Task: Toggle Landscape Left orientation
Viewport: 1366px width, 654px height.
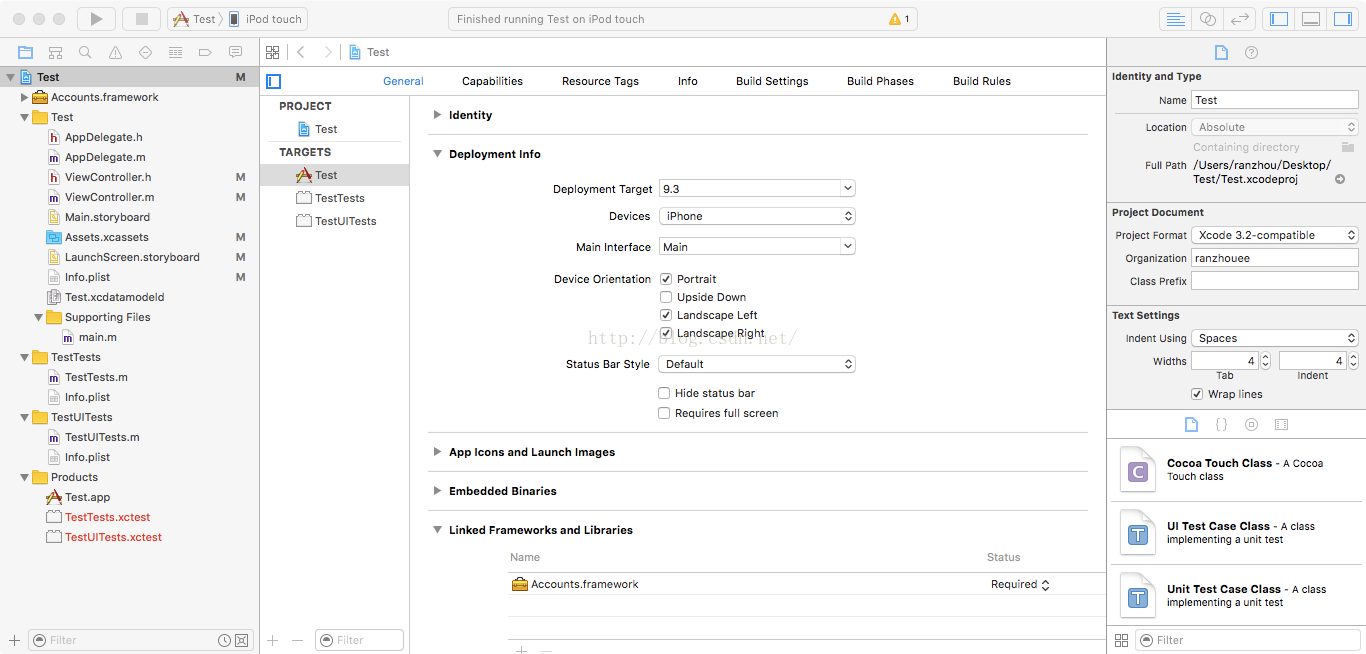Action: pyautogui.click(x=666, y=315)
